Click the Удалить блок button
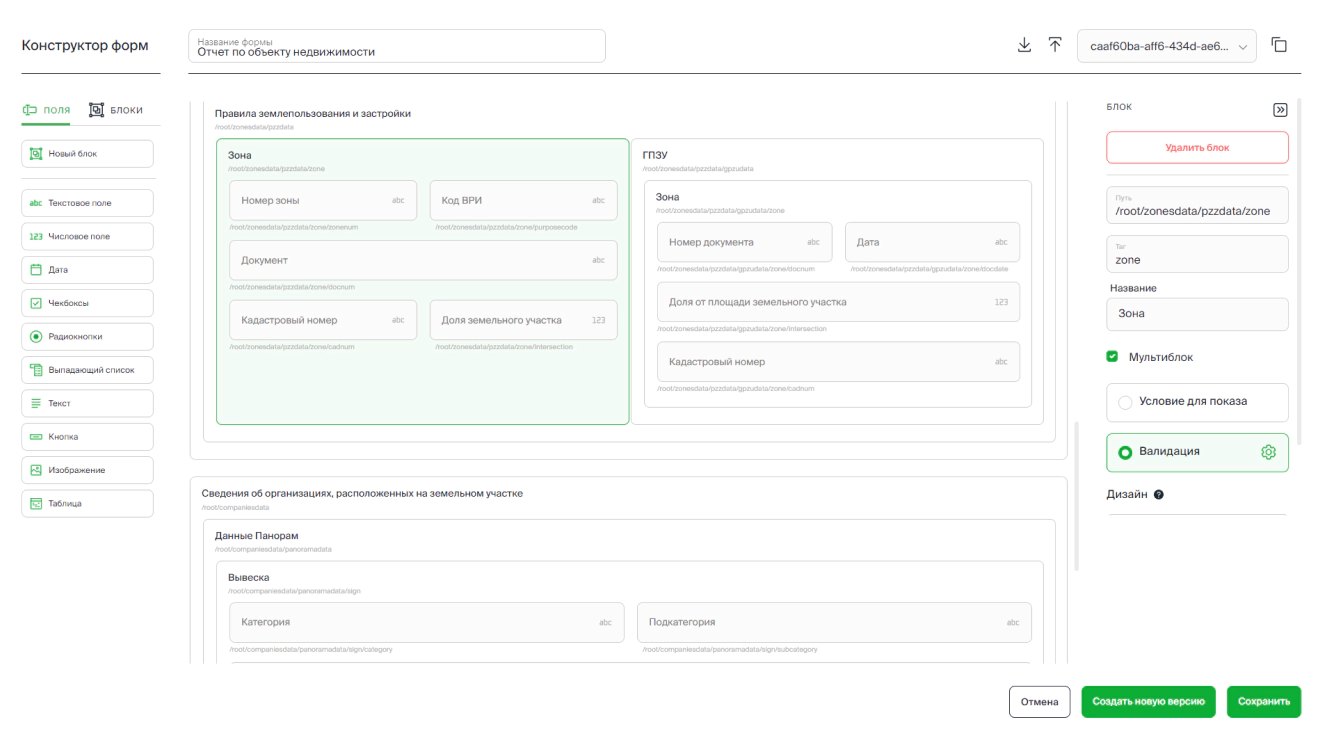 coord(1197,147)
